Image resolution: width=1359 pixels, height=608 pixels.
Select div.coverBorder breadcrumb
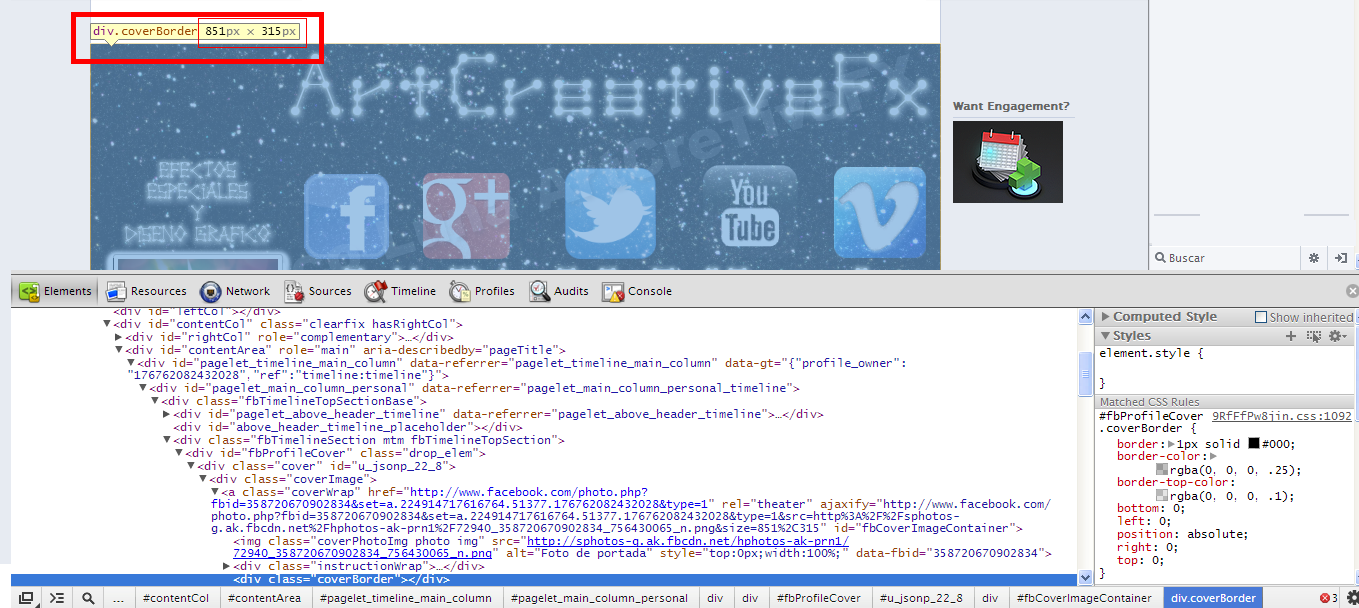tap(1213, 598)
